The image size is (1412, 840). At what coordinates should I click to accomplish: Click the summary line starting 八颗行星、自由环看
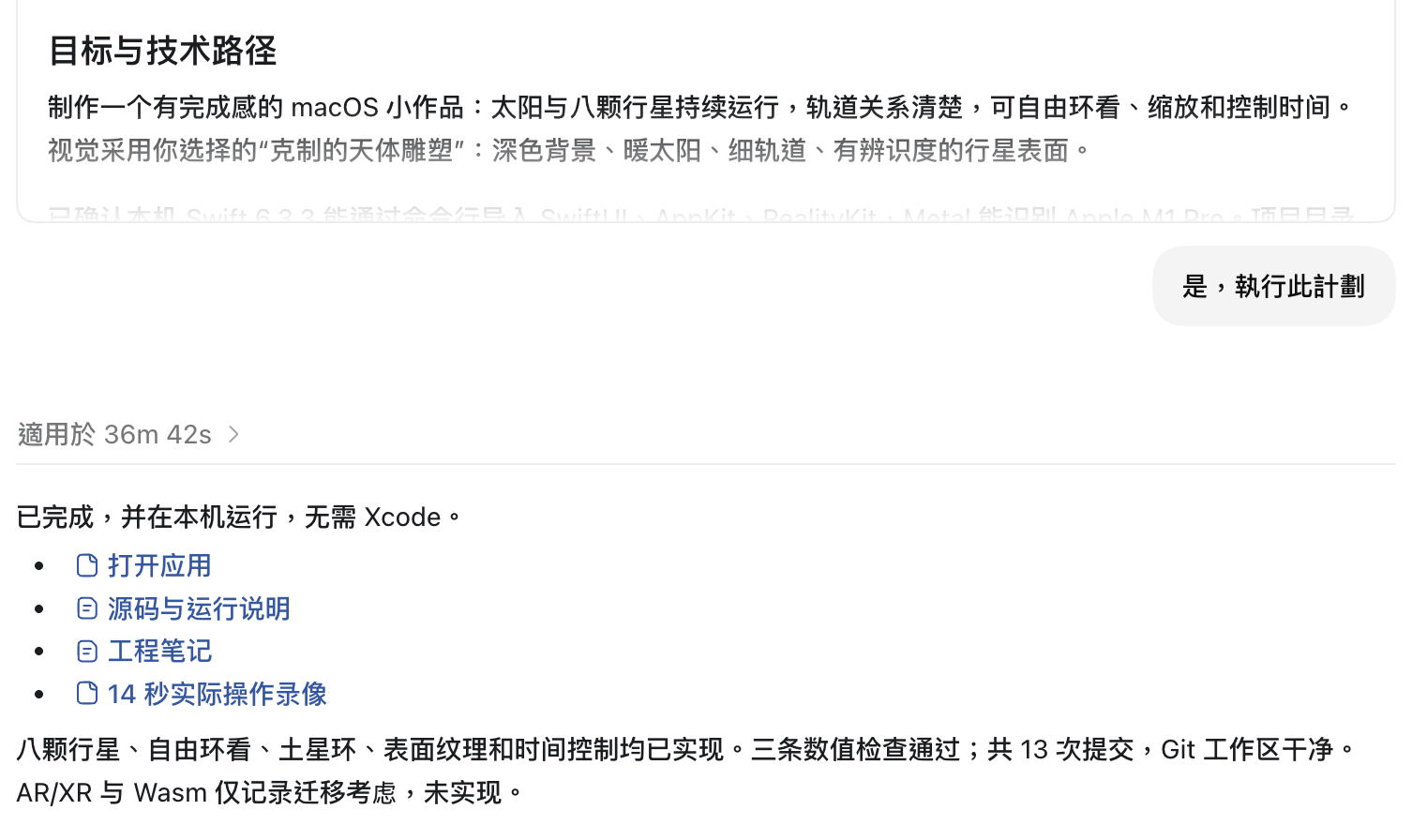coord(687,749)
